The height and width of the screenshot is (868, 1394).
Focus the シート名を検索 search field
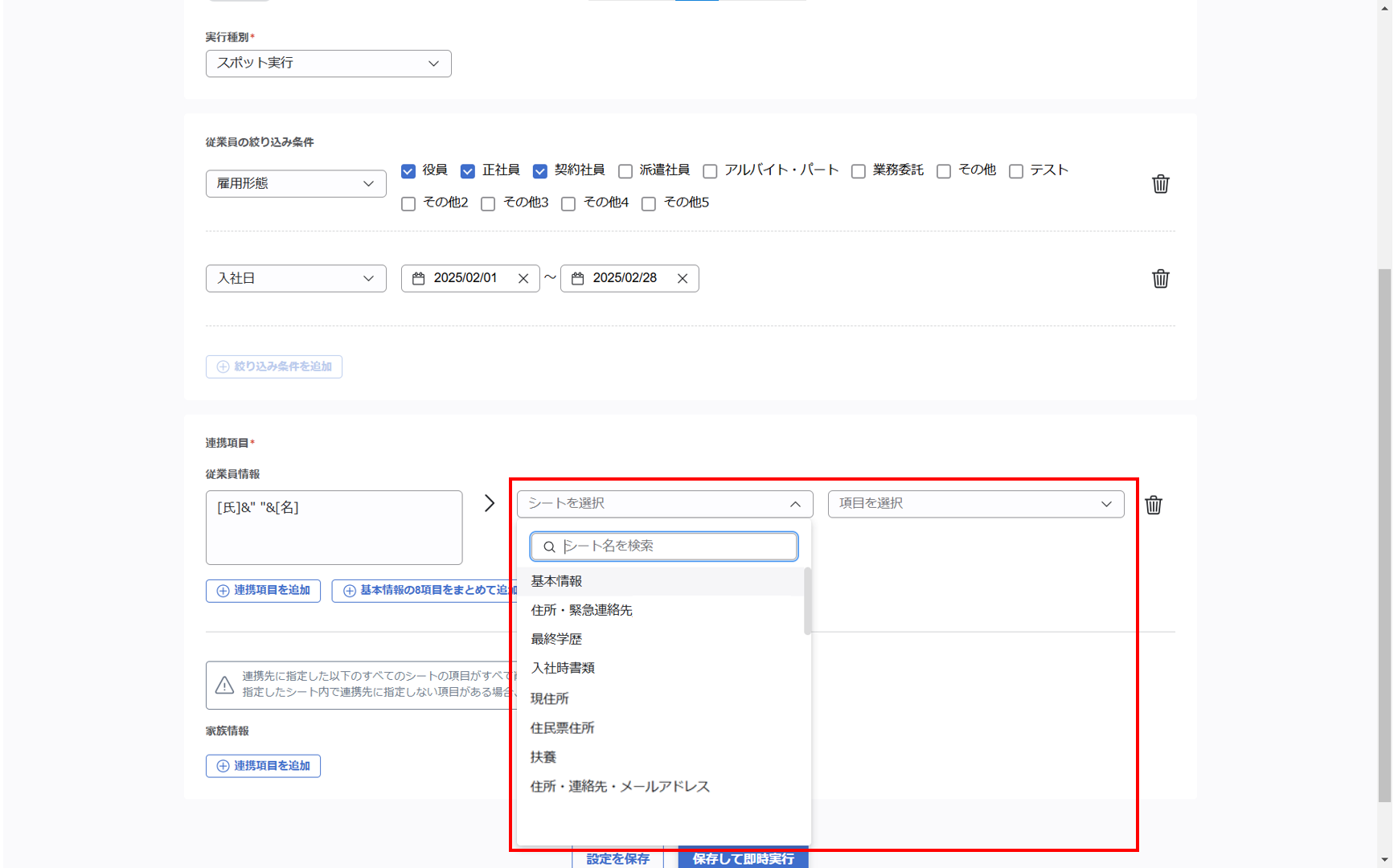coord(664,547)
